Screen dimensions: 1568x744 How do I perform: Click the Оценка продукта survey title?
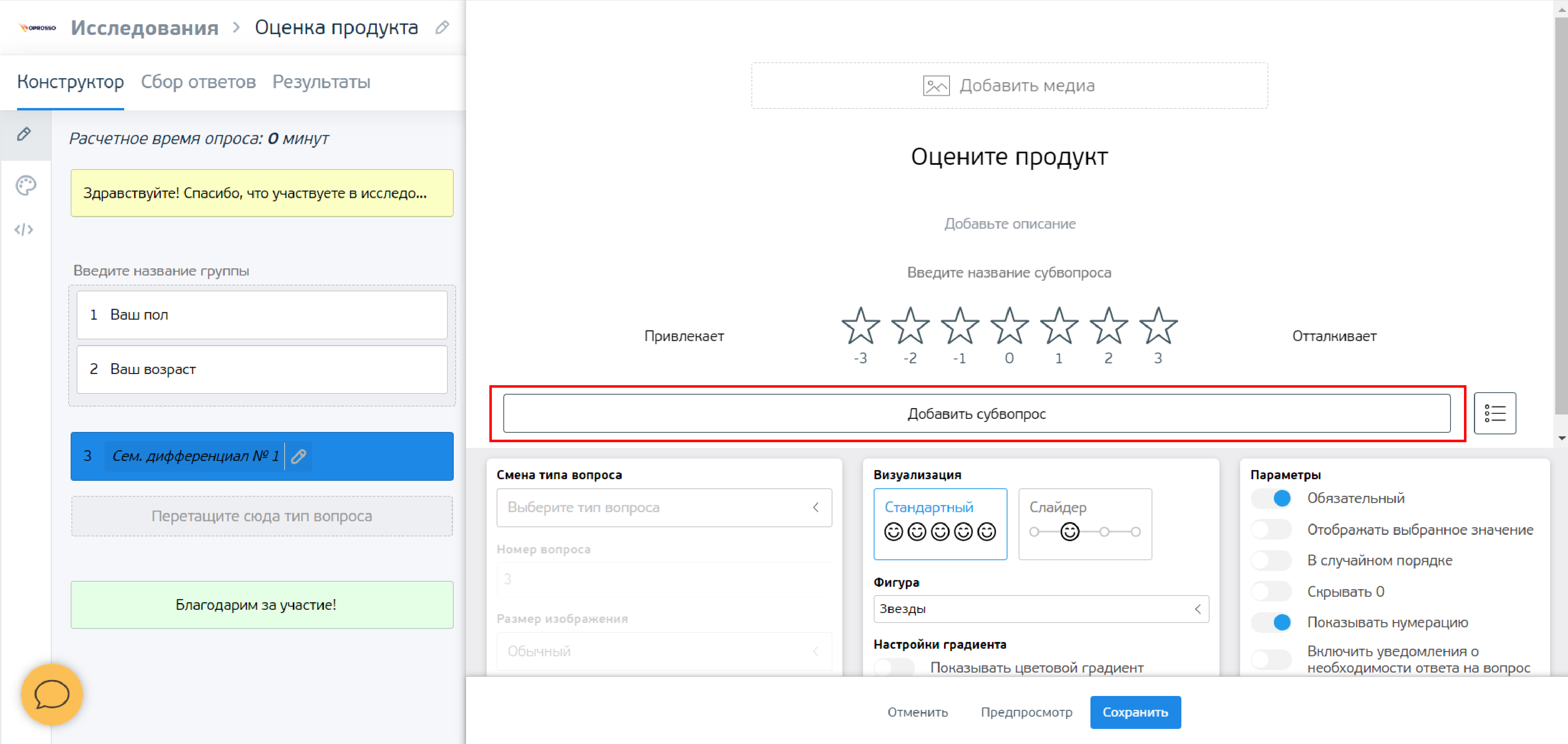coord(336,27)
